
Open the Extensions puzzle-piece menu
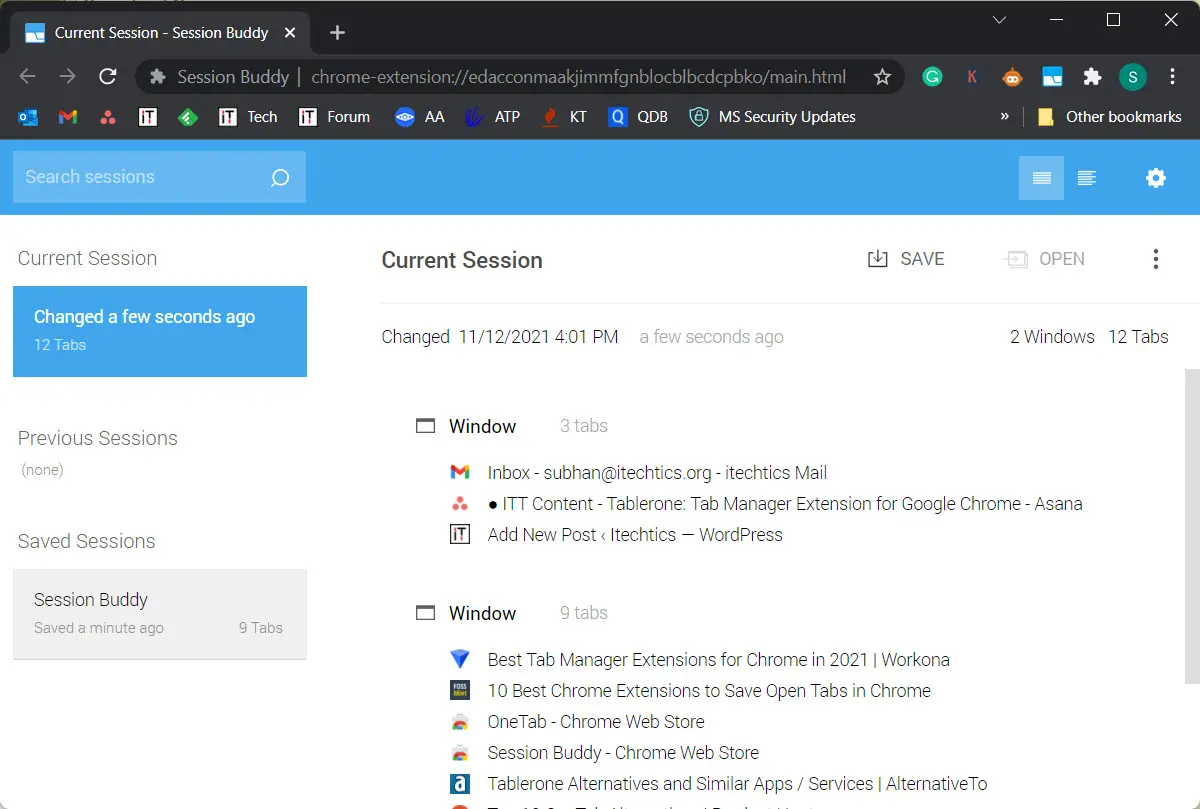coord(1092,77)
